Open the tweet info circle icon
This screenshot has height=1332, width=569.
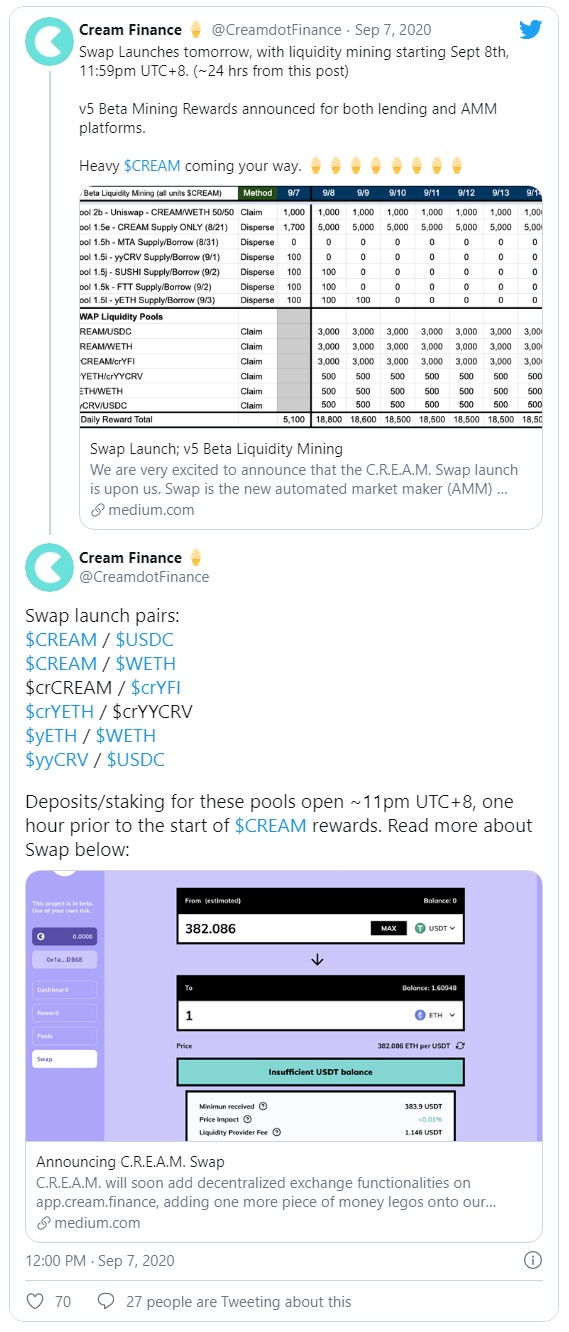click(x=533, y=1259)
